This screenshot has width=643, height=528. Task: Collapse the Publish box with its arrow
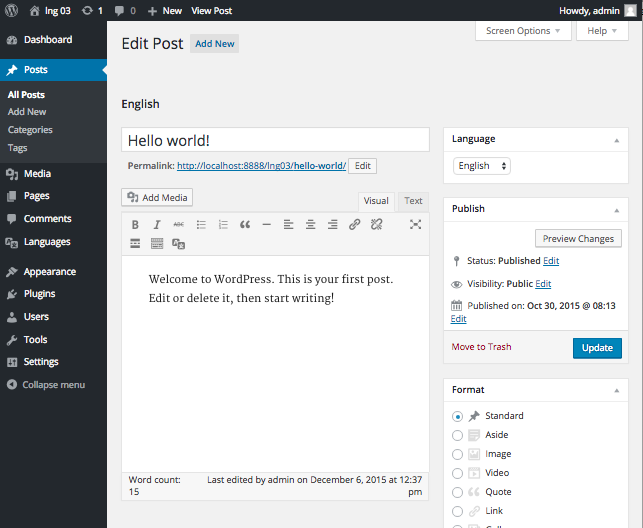coord(616,210)
